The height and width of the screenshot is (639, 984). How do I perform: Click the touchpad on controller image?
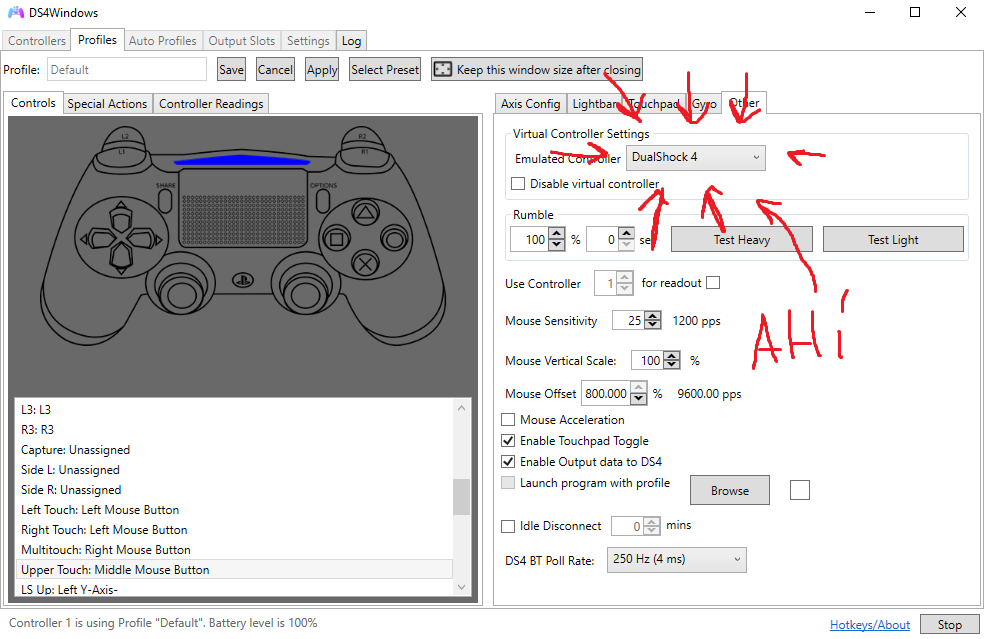[243, 207]
